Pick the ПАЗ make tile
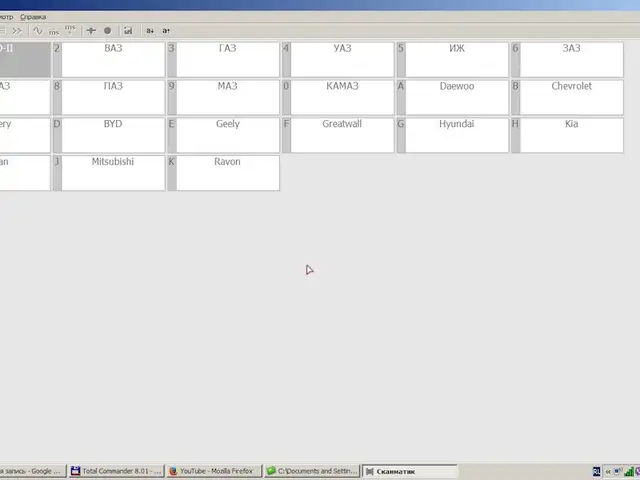Viewport: 640px width, 480px height. 109,98
